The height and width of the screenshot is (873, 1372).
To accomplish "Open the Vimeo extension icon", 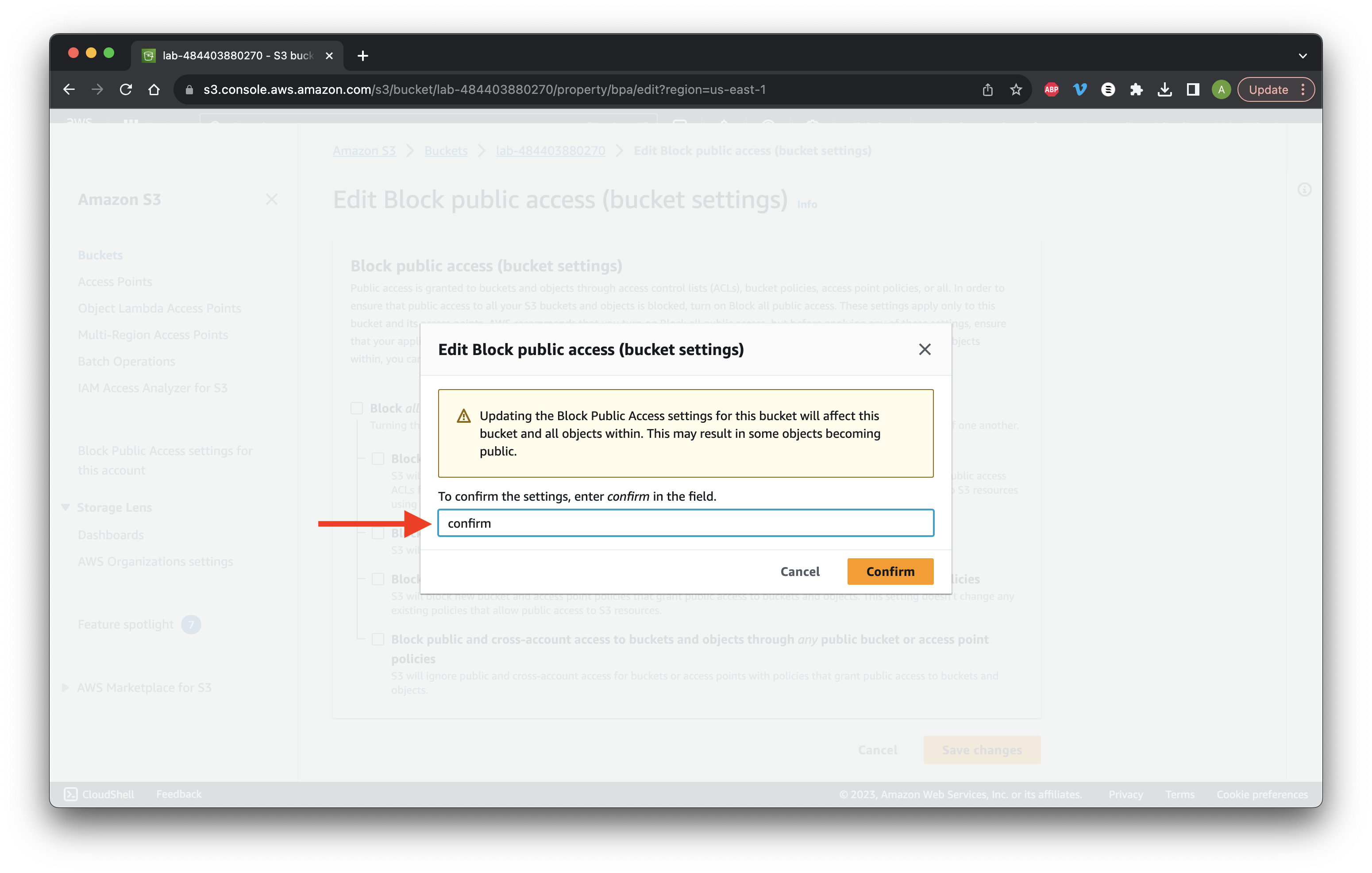I will 1080,89.
